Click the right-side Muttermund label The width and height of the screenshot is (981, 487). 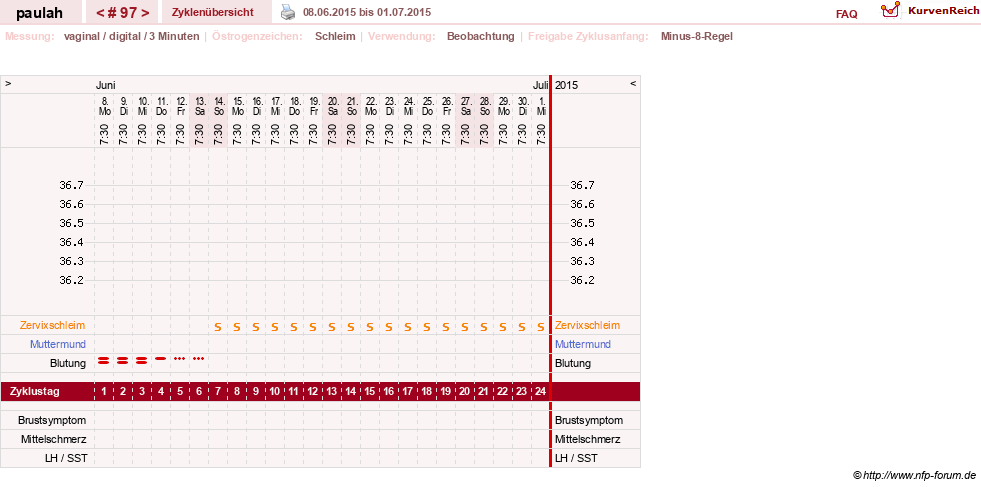pyautogui.click(x=582, y=344)
